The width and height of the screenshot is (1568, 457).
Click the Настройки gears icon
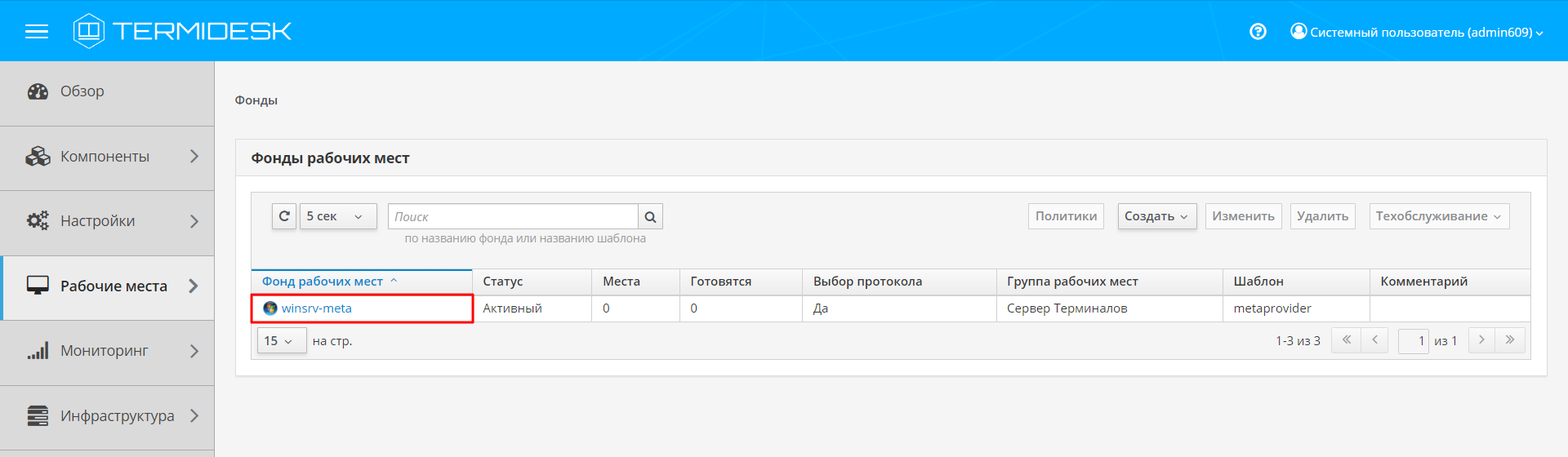pos(38,220)
